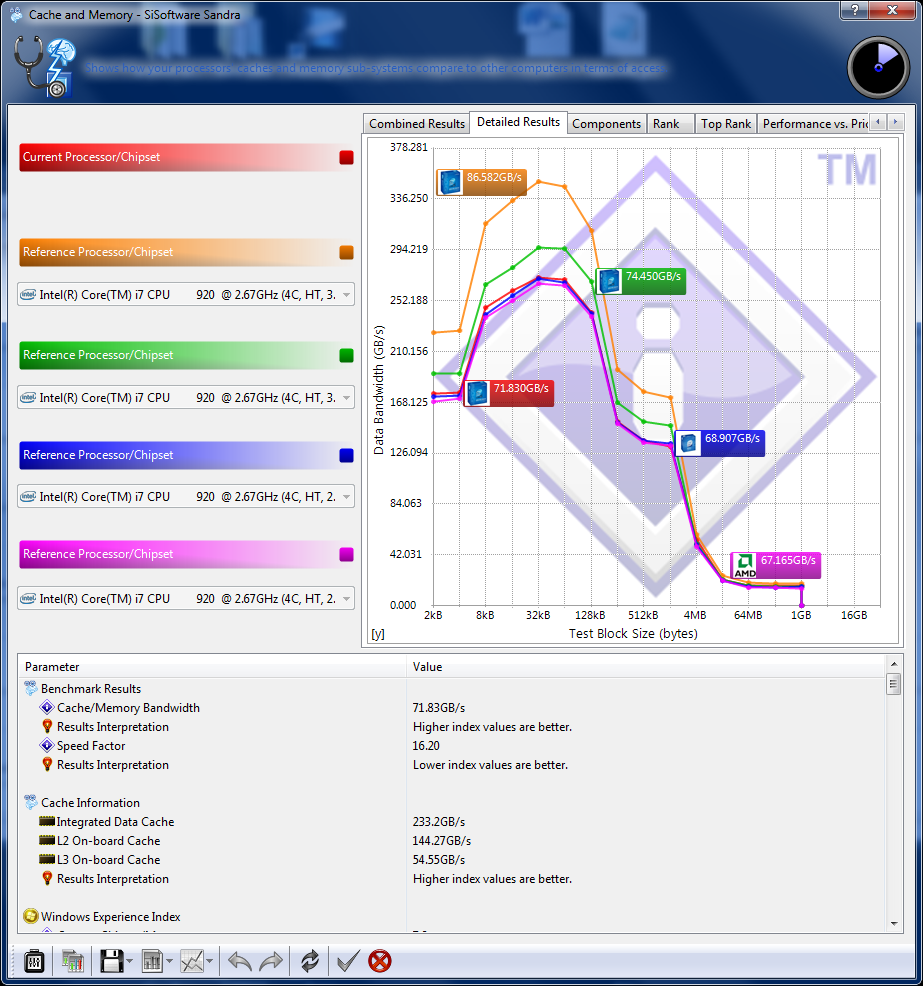Open processor dropdown under green reference bar
923x986 pixels.
tap(186, 397)
